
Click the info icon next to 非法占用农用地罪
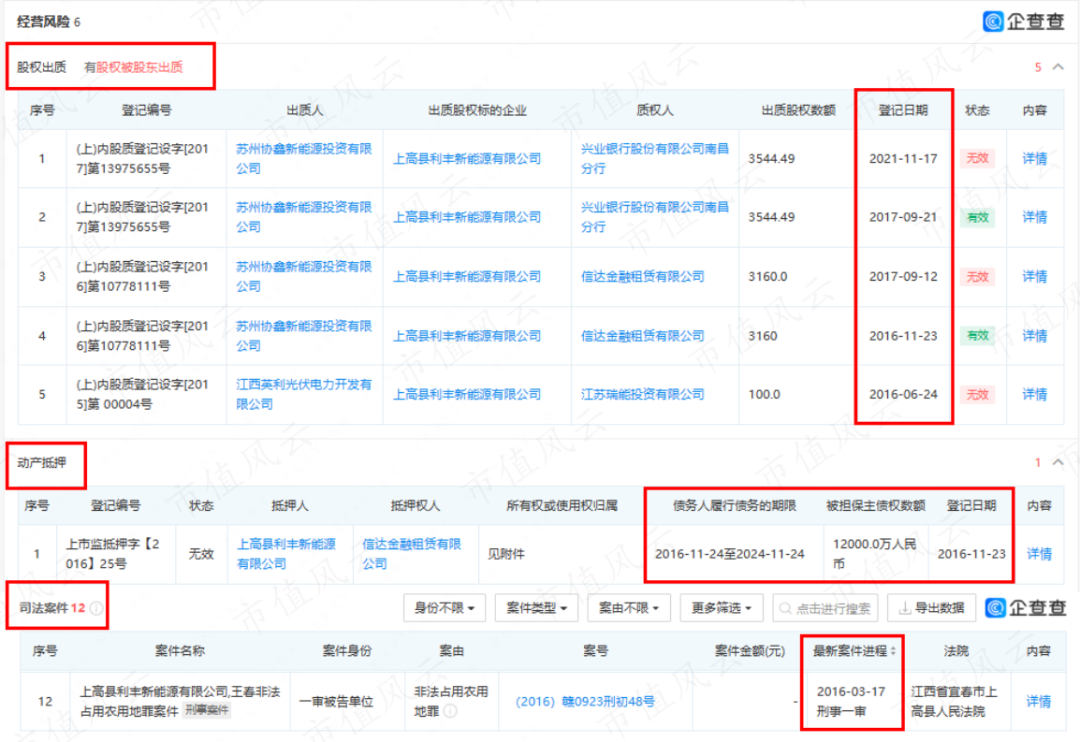pyautogui.click(x=450, y=711)
